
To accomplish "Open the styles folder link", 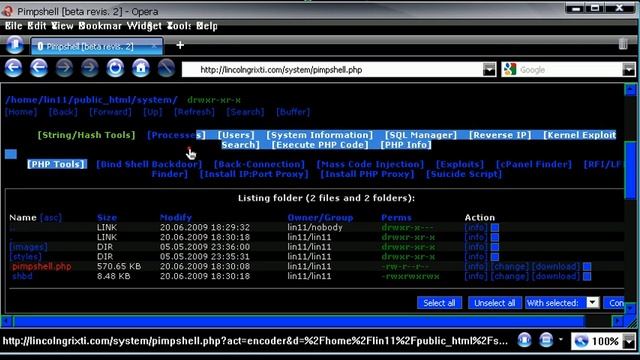I will (x=25, y=257).
